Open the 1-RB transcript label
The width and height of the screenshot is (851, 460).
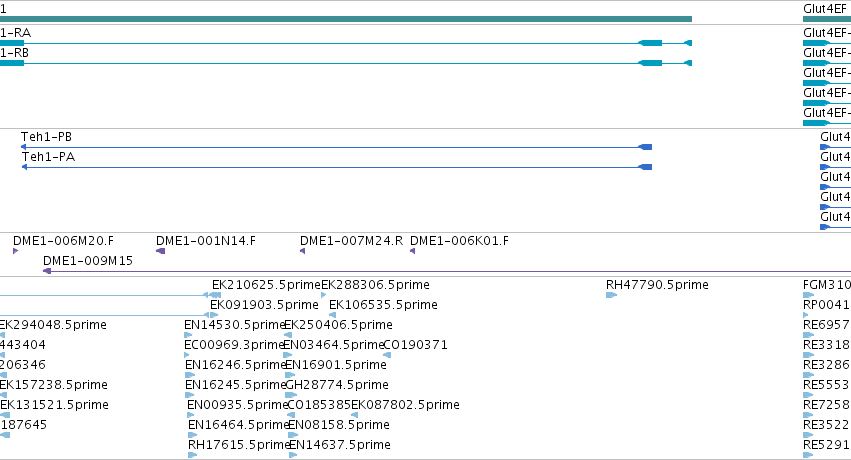click(14, 53)
